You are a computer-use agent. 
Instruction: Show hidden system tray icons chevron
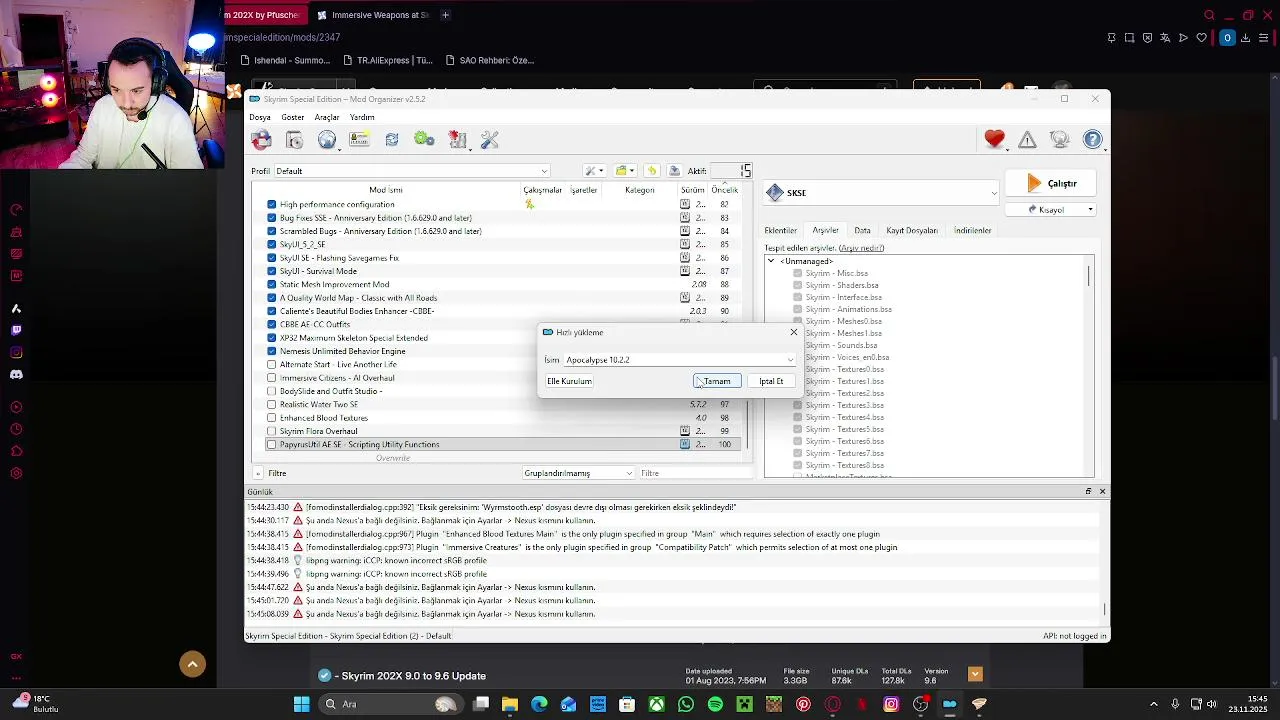1153,704
